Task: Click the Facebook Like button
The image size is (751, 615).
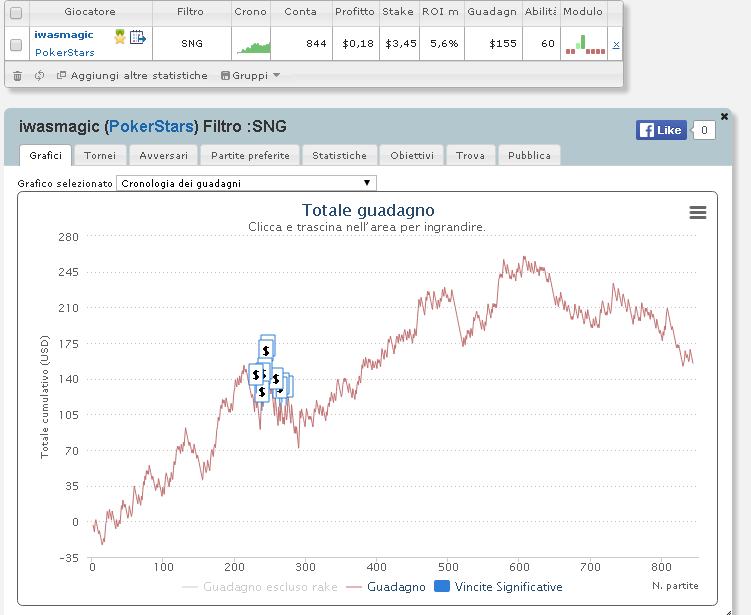Action: tap(661, 130)
